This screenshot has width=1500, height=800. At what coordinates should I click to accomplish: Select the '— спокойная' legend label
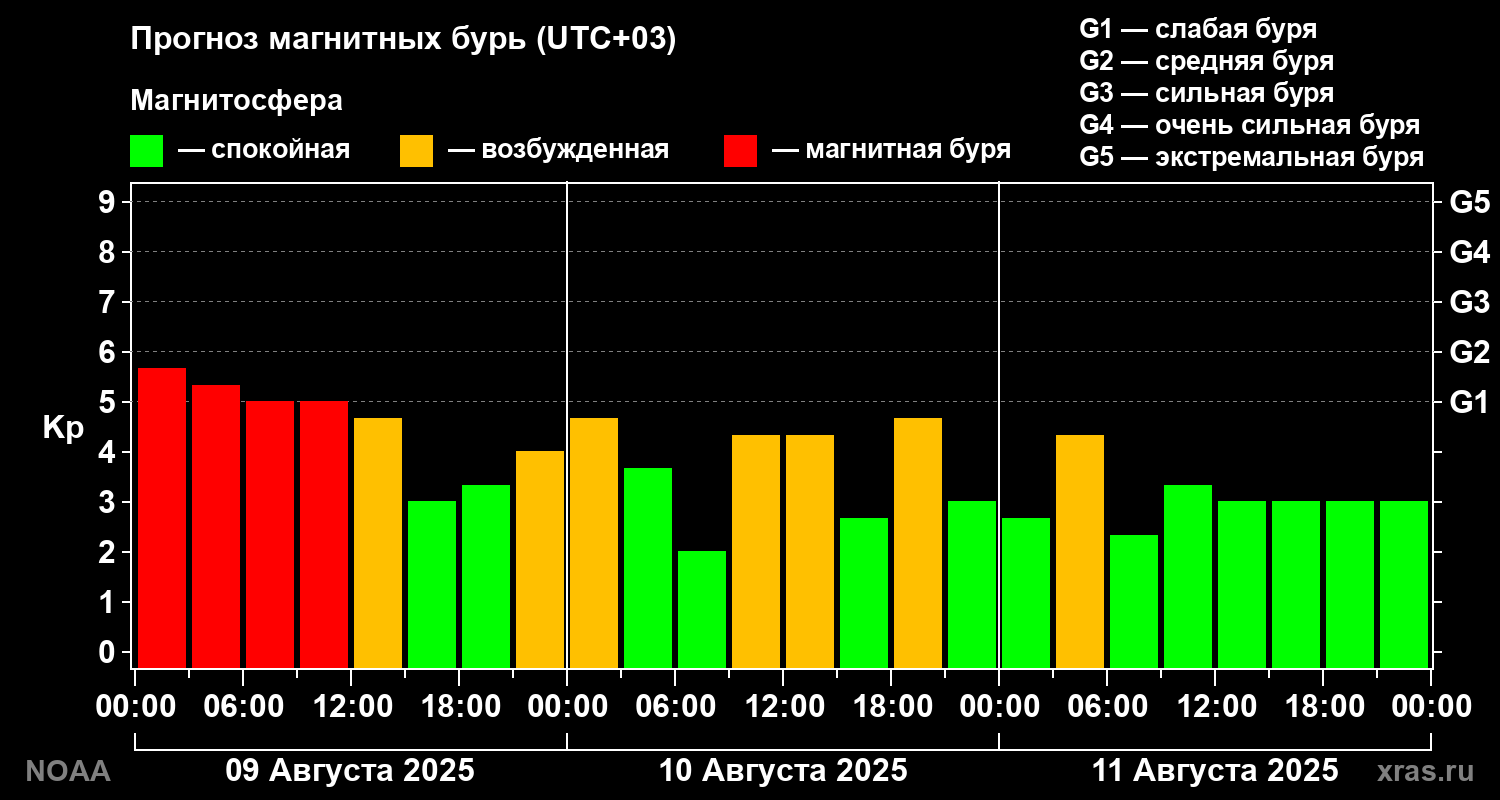pyautogui.click(x=264, y=150)
